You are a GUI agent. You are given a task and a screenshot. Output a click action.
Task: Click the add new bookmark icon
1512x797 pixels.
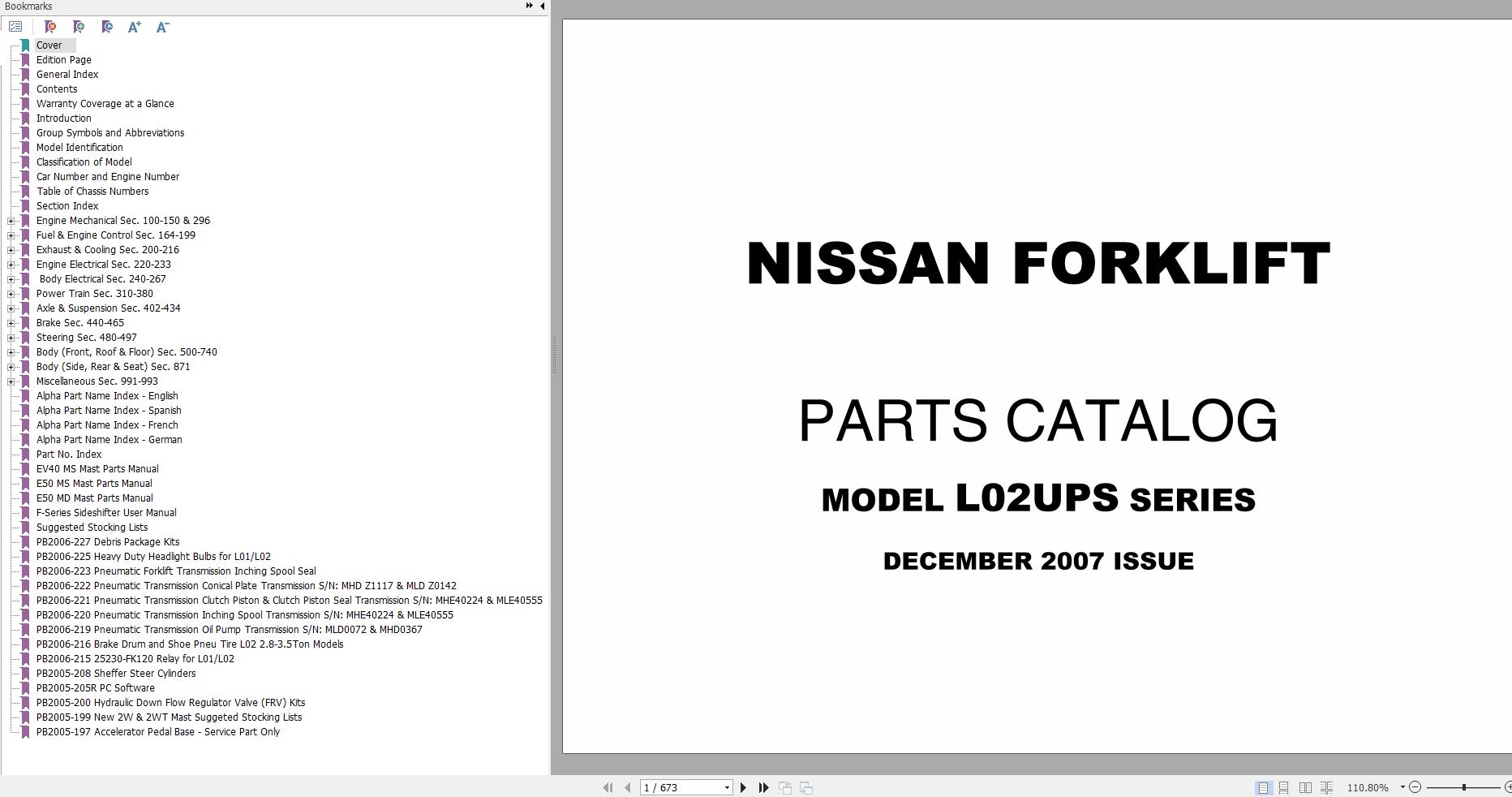[x=79, y=27]
